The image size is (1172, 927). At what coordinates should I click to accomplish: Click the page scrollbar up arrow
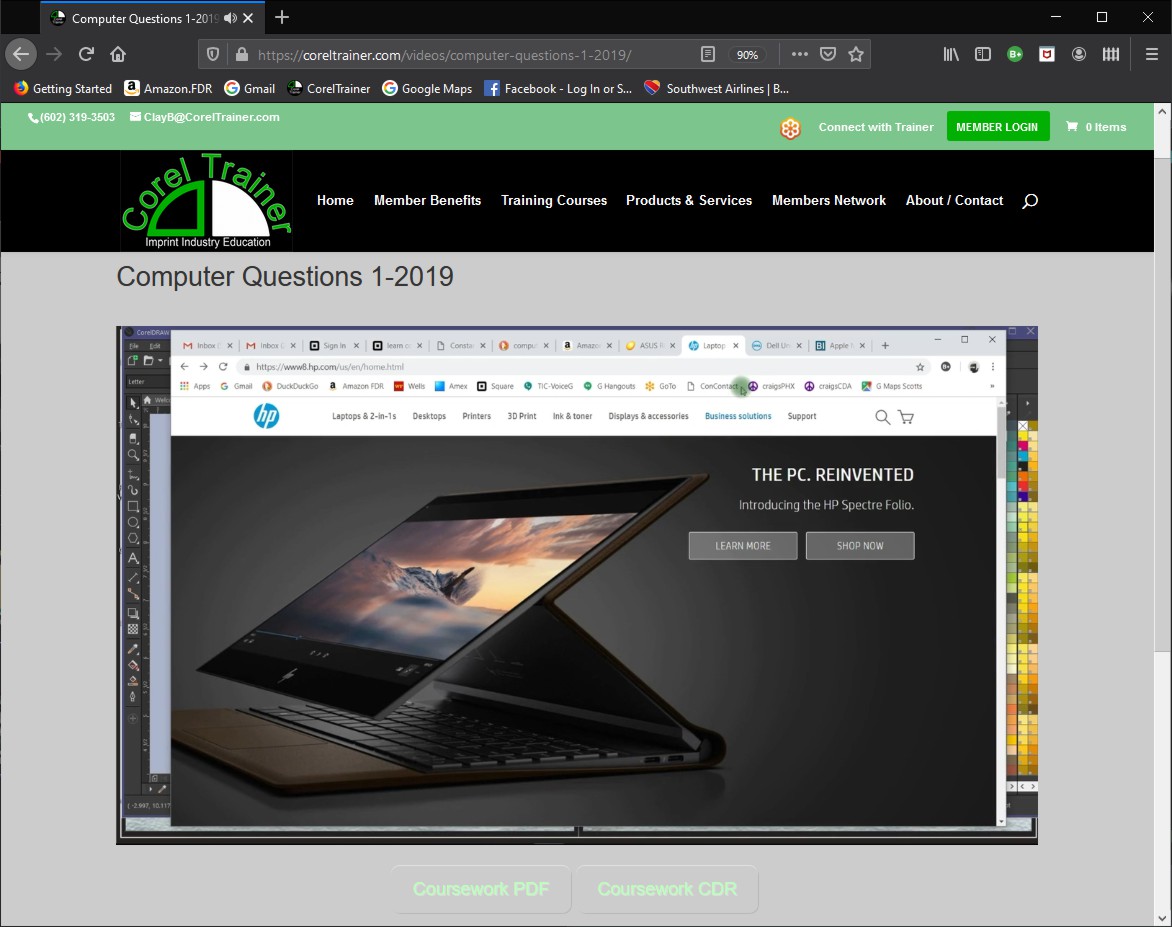tap(1162, 111)
